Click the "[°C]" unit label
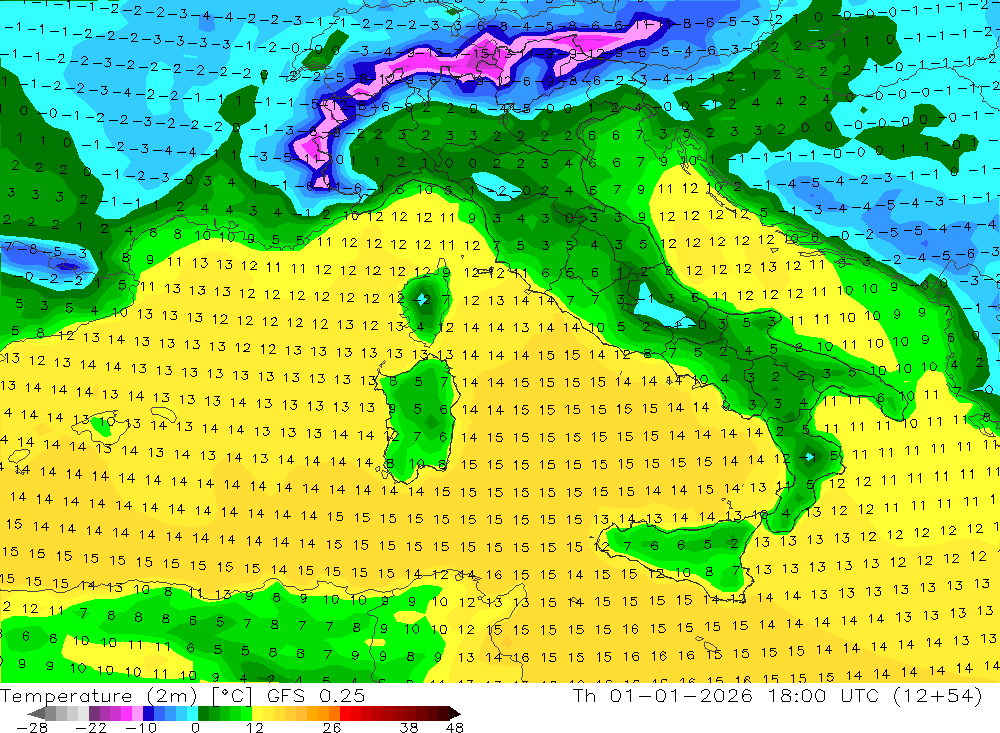The width and height of the screenshot is (1000, 733). pyautogui.click(x=232, y=695)
